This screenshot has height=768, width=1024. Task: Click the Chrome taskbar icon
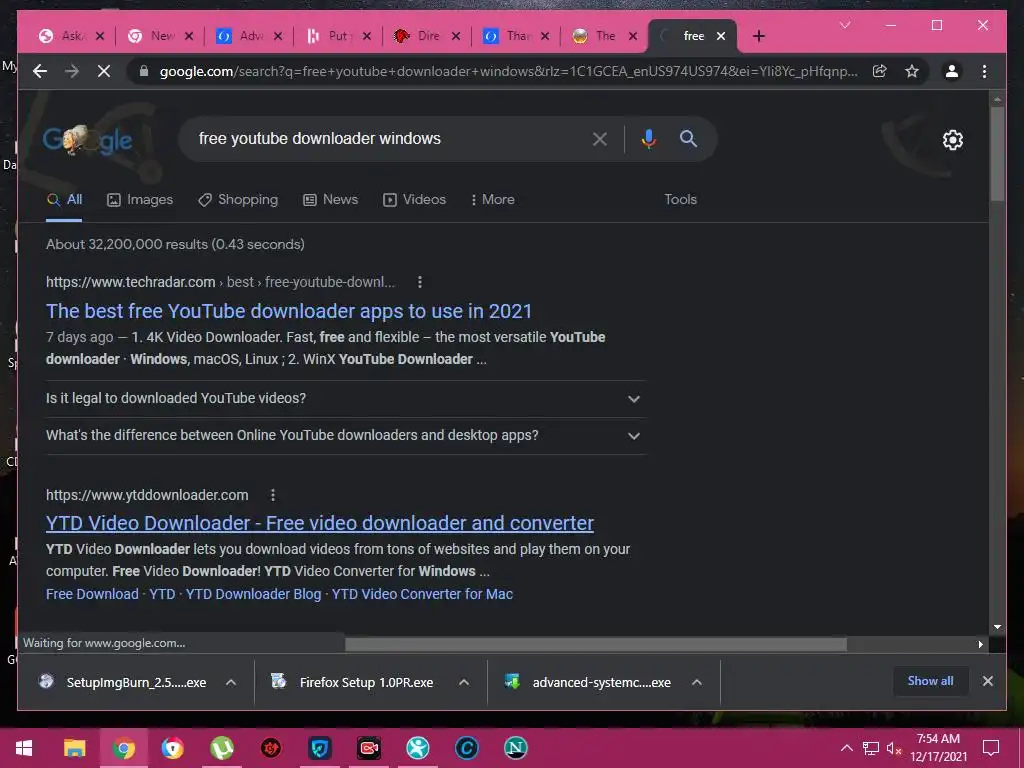123,748
